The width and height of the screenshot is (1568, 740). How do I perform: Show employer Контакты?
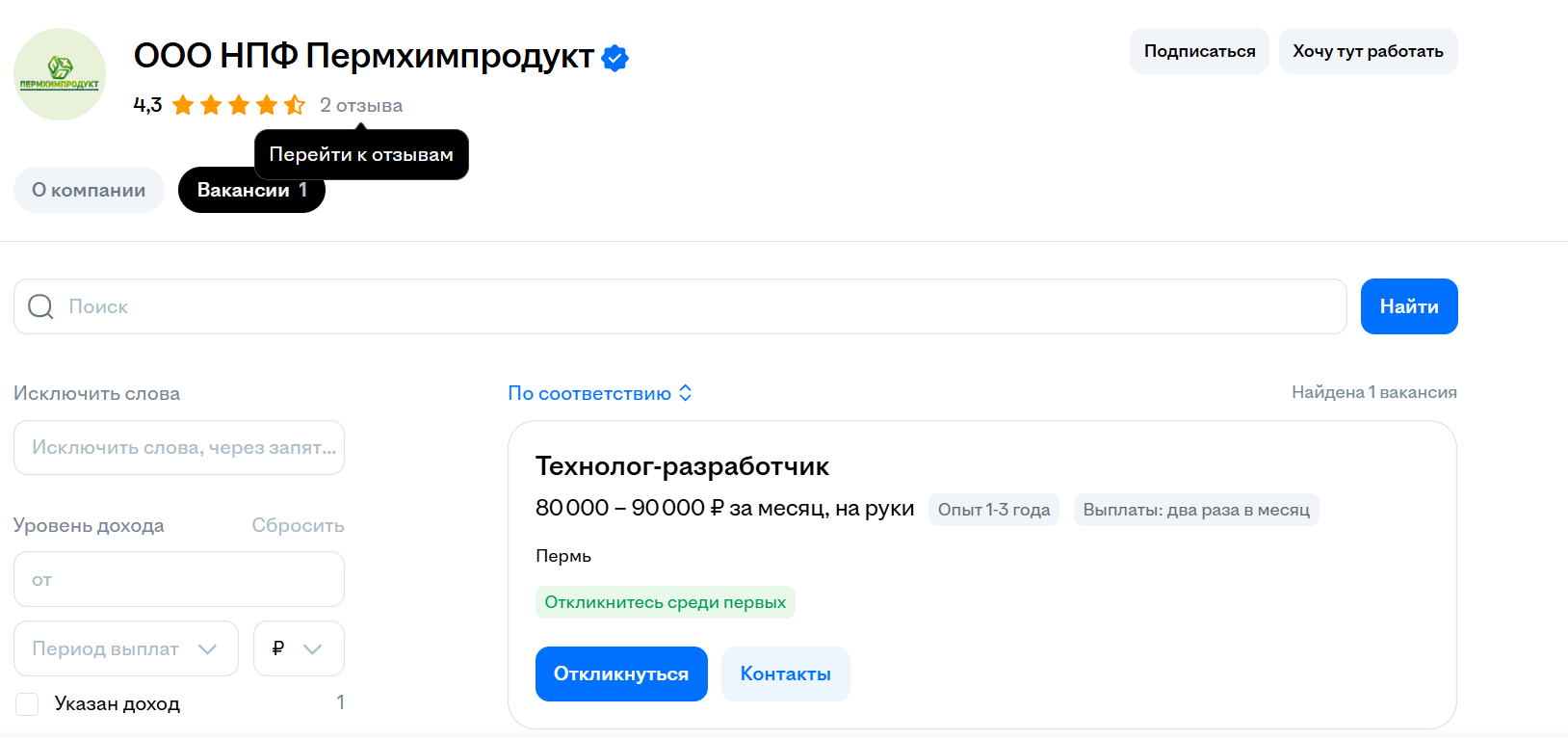pyautogui.click(x=785, y=674)
